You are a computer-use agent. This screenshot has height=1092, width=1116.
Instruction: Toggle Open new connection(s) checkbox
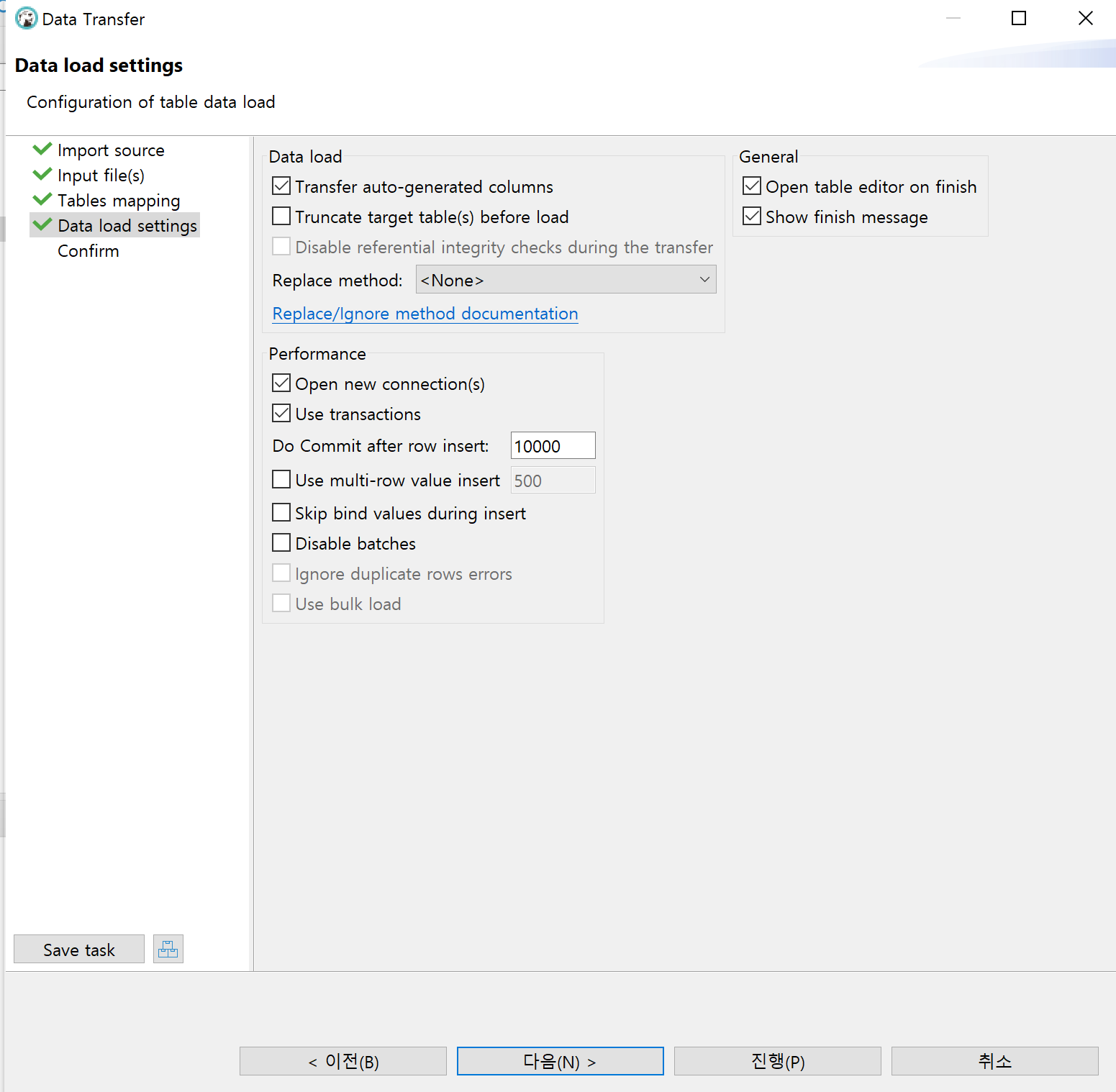281,383
